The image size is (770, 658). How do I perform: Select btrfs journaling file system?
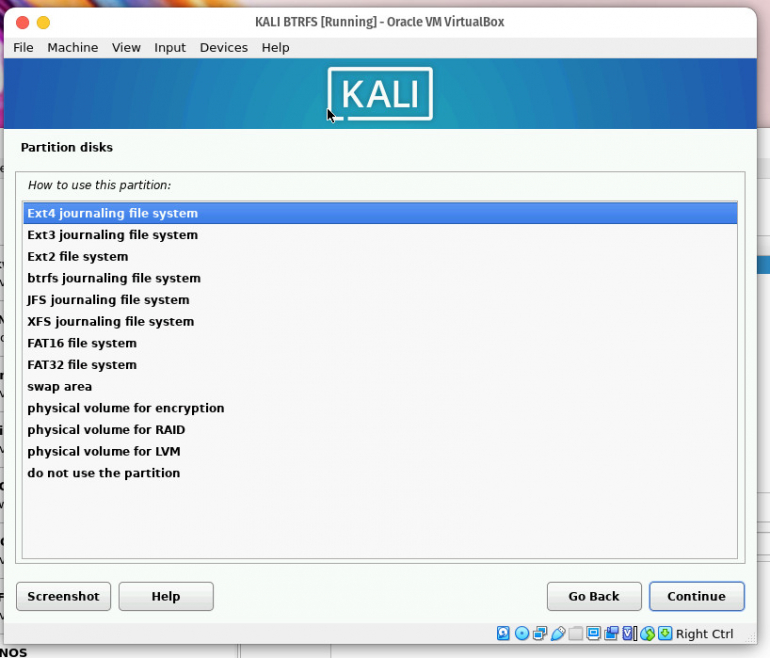pos(380,278)
